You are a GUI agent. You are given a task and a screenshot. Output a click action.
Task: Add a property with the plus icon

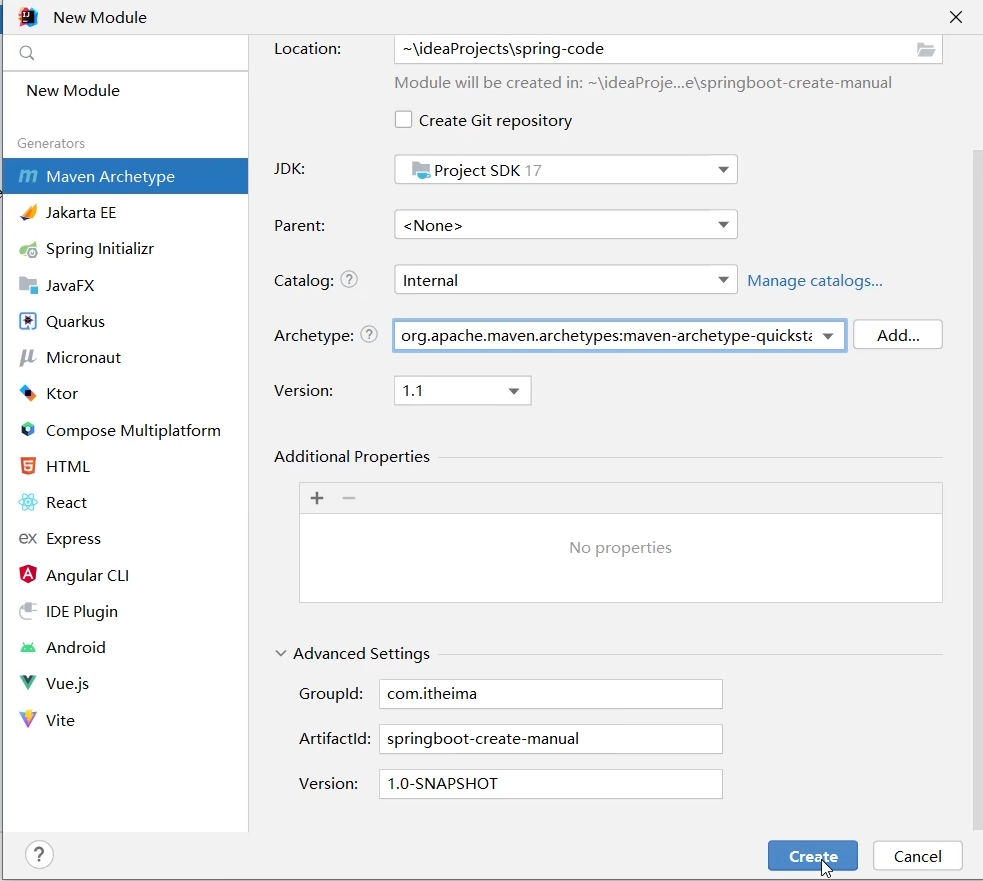(x=317, y=498)
